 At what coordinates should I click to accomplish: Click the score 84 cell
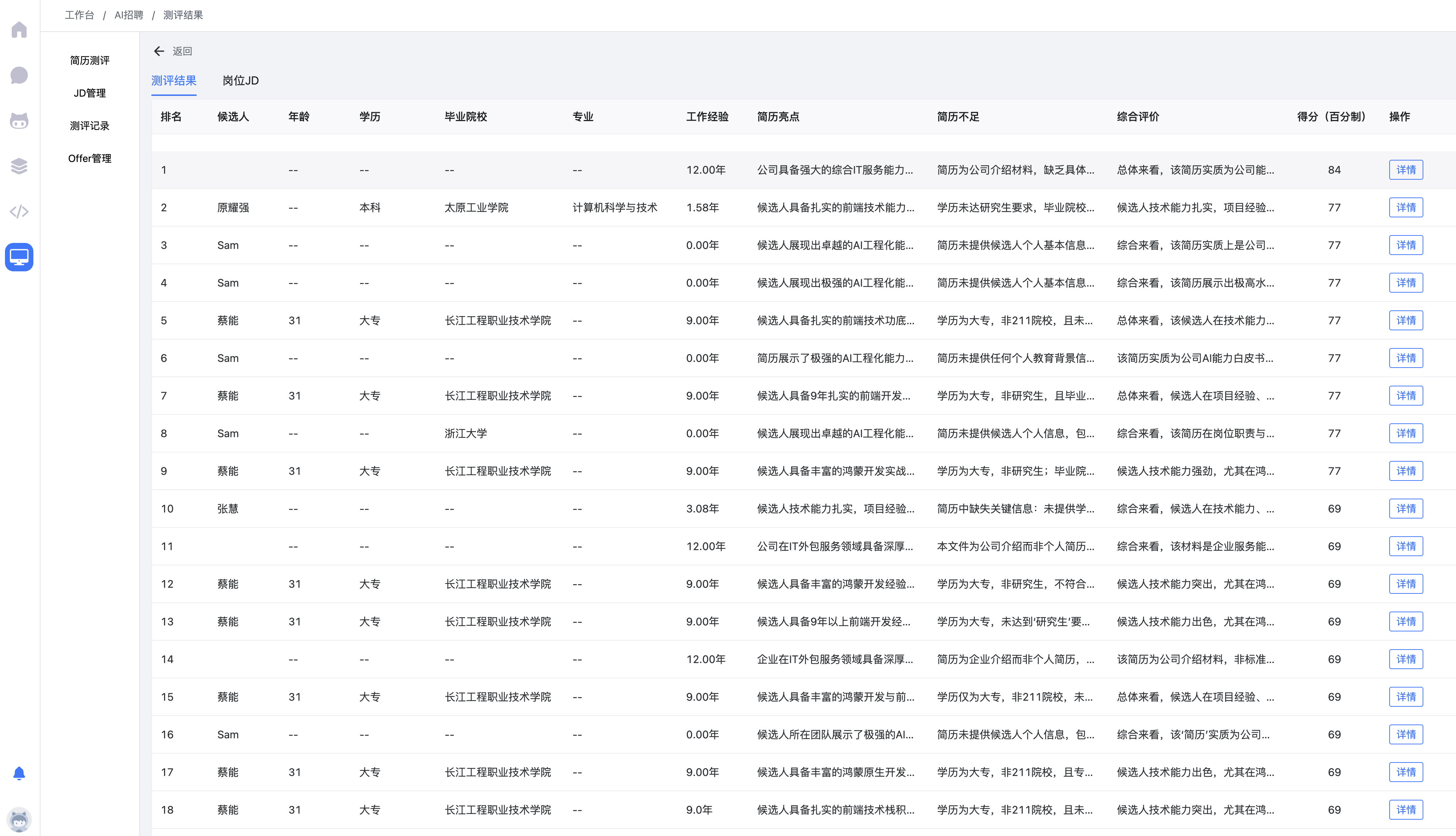[1334, 170]
